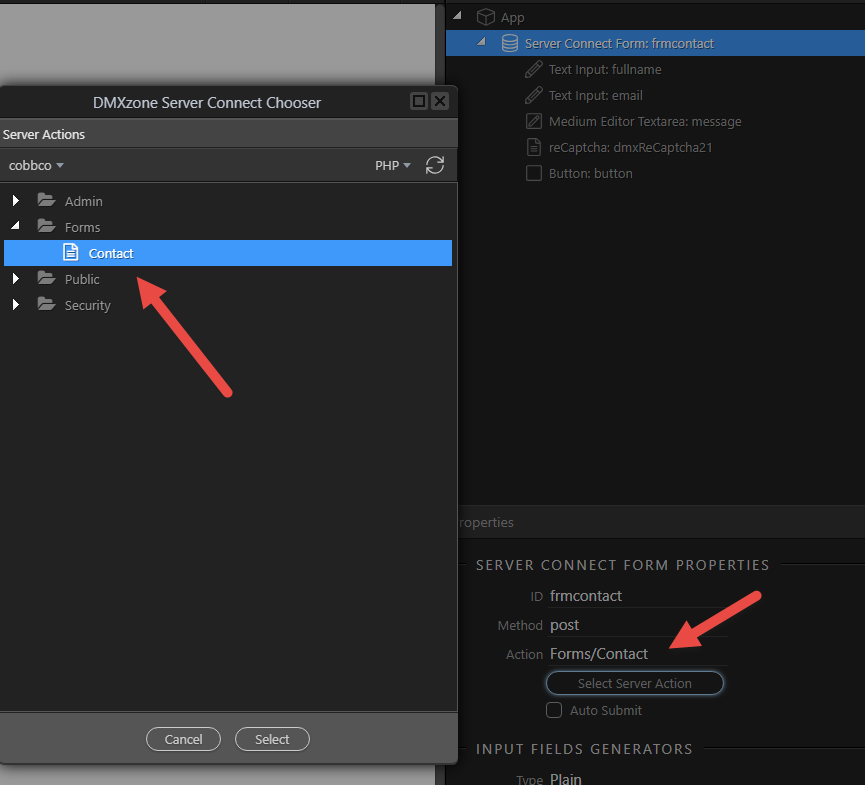Click the ID field containing frmcontact
The height and width of the screenshot is (785, 865).
pos(638,596)
